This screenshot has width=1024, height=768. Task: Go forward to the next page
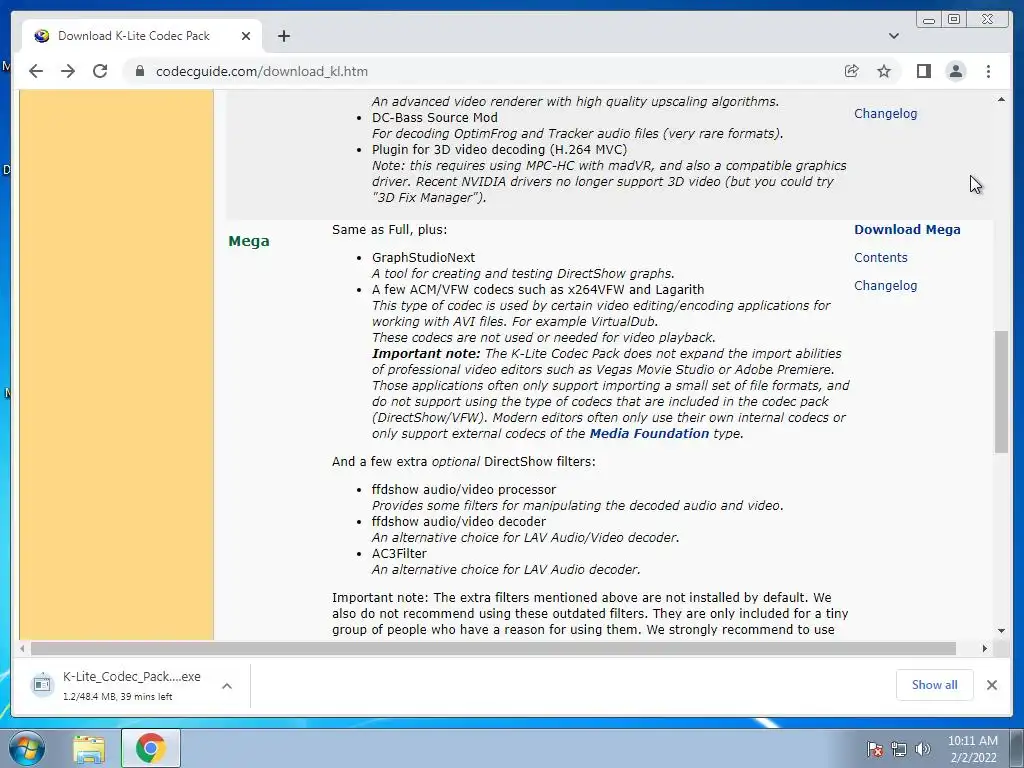pos(68,71)
